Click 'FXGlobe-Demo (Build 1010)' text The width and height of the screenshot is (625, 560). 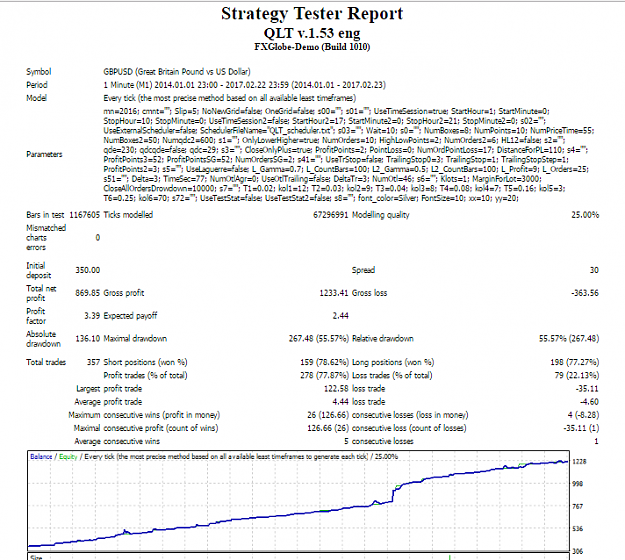[x=312, y=47]
